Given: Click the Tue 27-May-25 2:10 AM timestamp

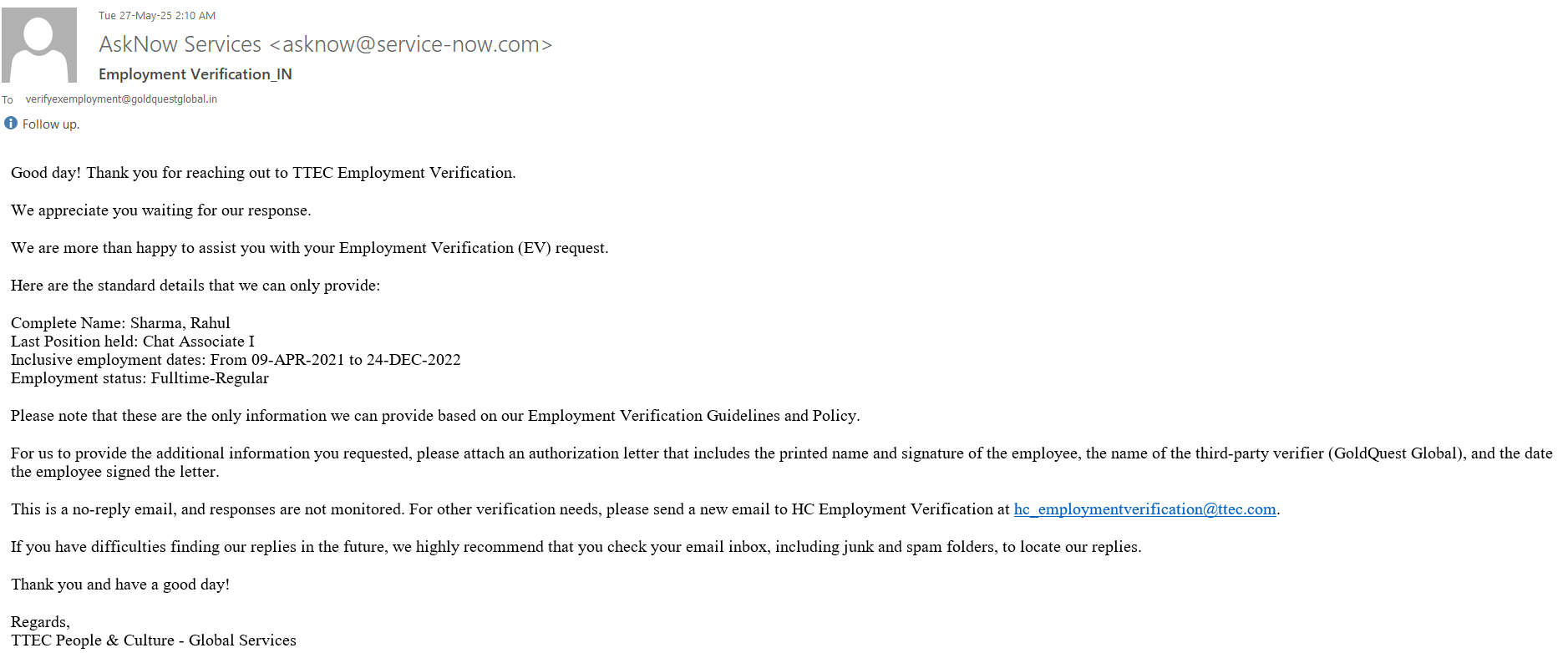Looking at the screenshot, I should [x=157, y=16].
